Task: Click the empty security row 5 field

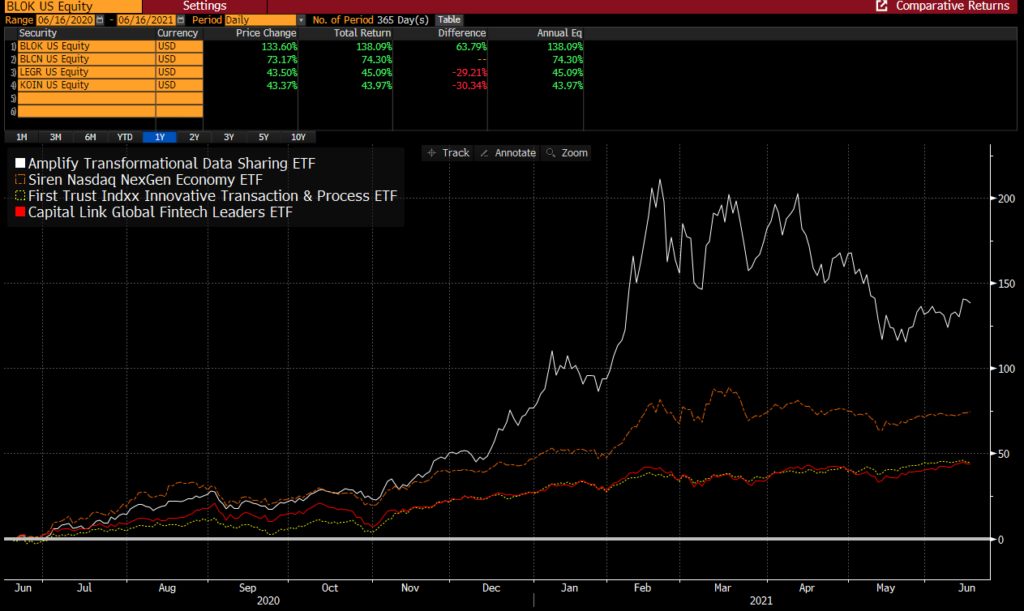Action: click(80, 98)
